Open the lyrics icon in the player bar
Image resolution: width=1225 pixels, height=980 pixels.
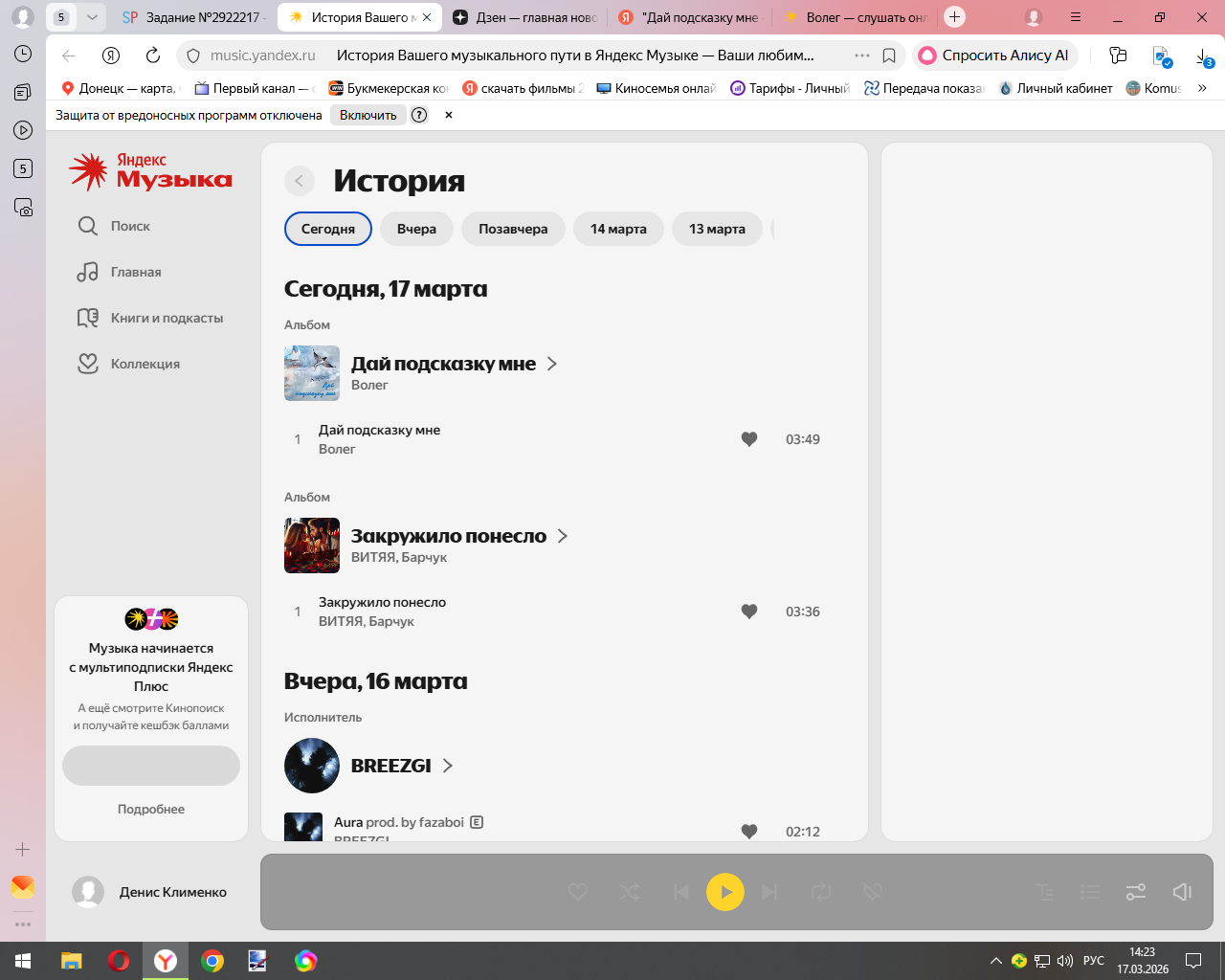coord(1045,892)
